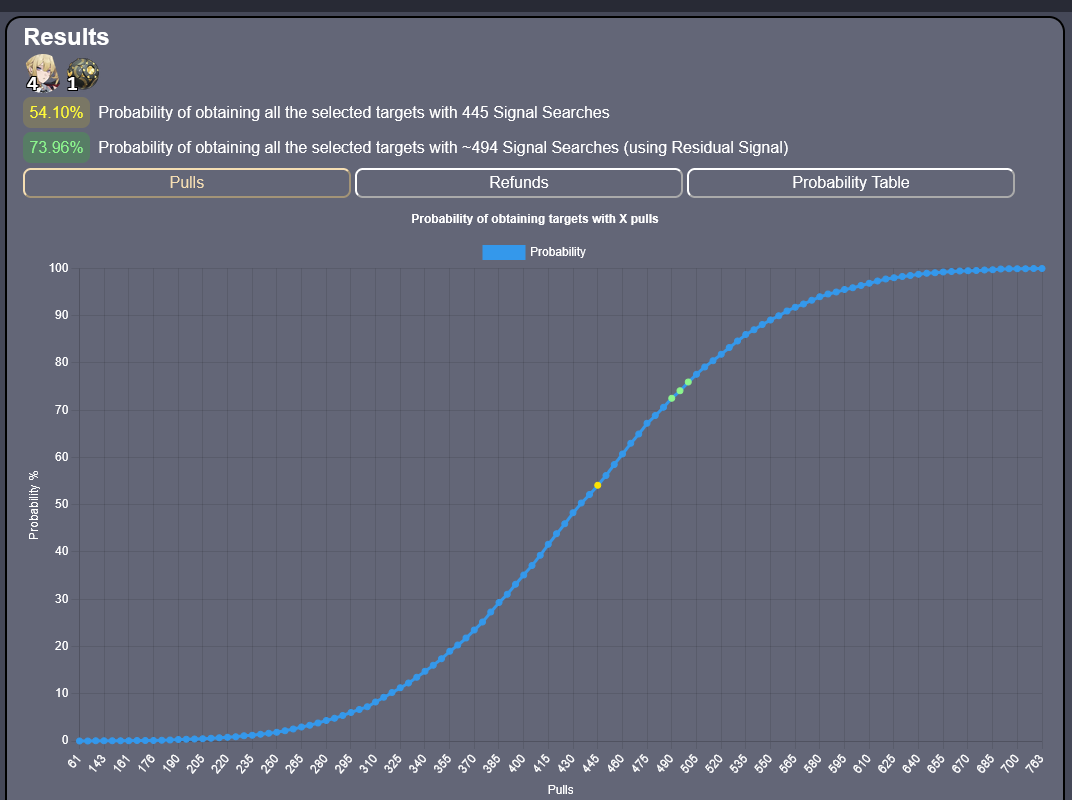This screenshot has width=1072, height=800.
Task: Click the final data point at 783 pulls
Action: click(1042, 269)
